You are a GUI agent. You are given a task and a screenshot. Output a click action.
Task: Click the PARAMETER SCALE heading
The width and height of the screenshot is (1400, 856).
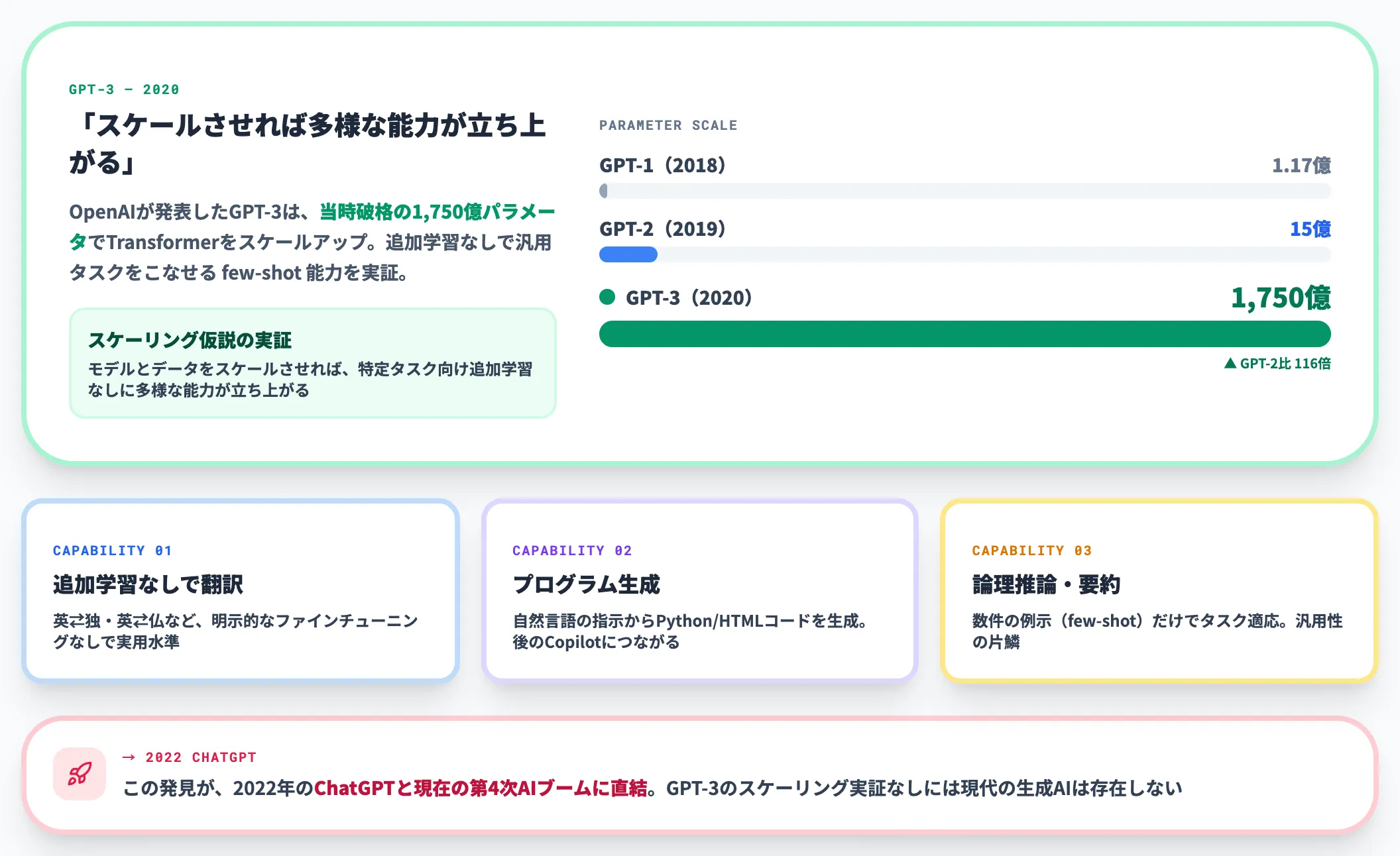coord(668,125)
